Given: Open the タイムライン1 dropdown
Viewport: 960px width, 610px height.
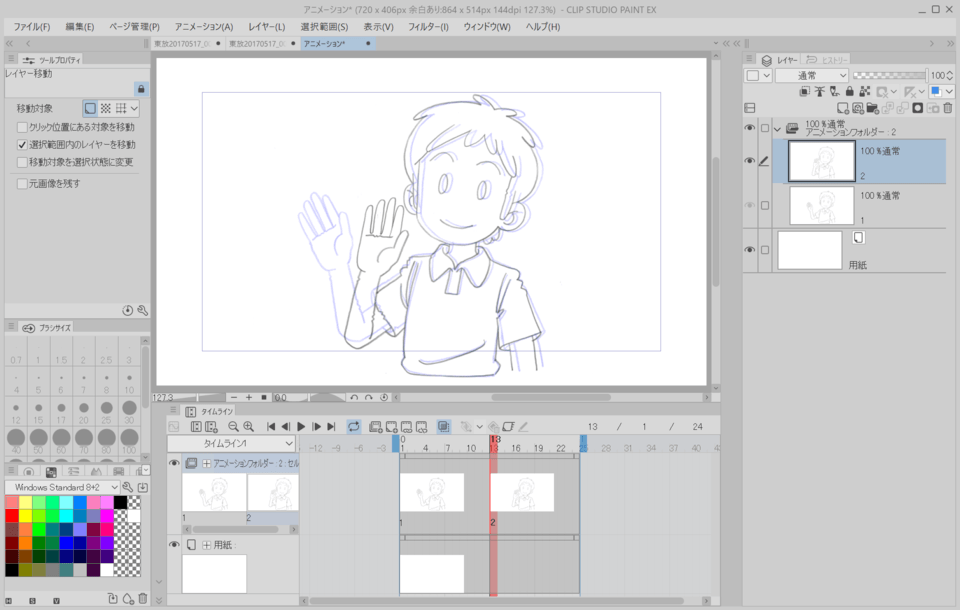Looking at the screenshot, I should (232, 443).
